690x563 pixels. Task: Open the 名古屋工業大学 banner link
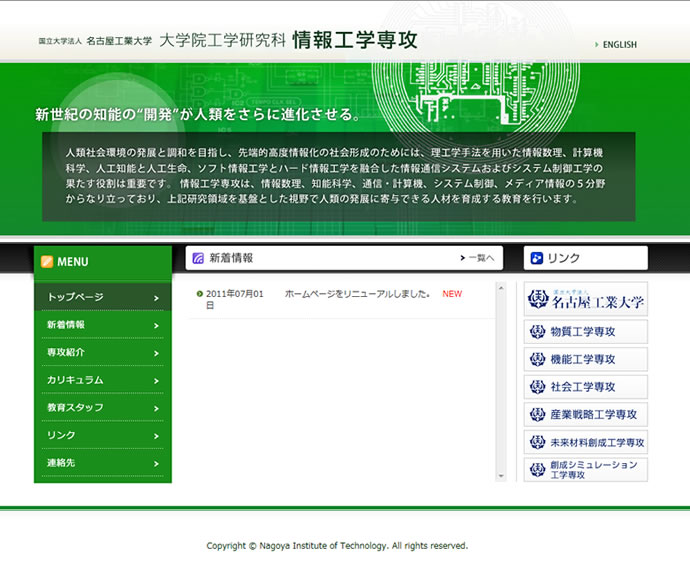[585, 299]
